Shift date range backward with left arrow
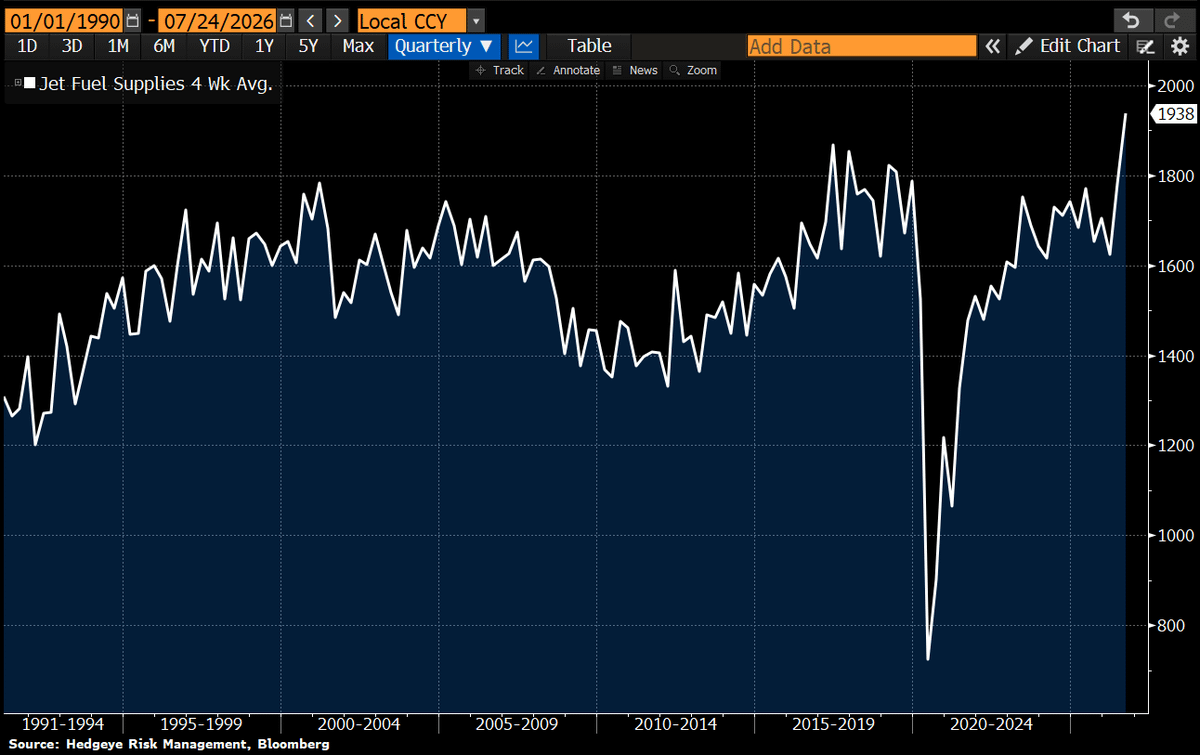The height and width of the screenshot is (755, 1200). tap(311, 20)
